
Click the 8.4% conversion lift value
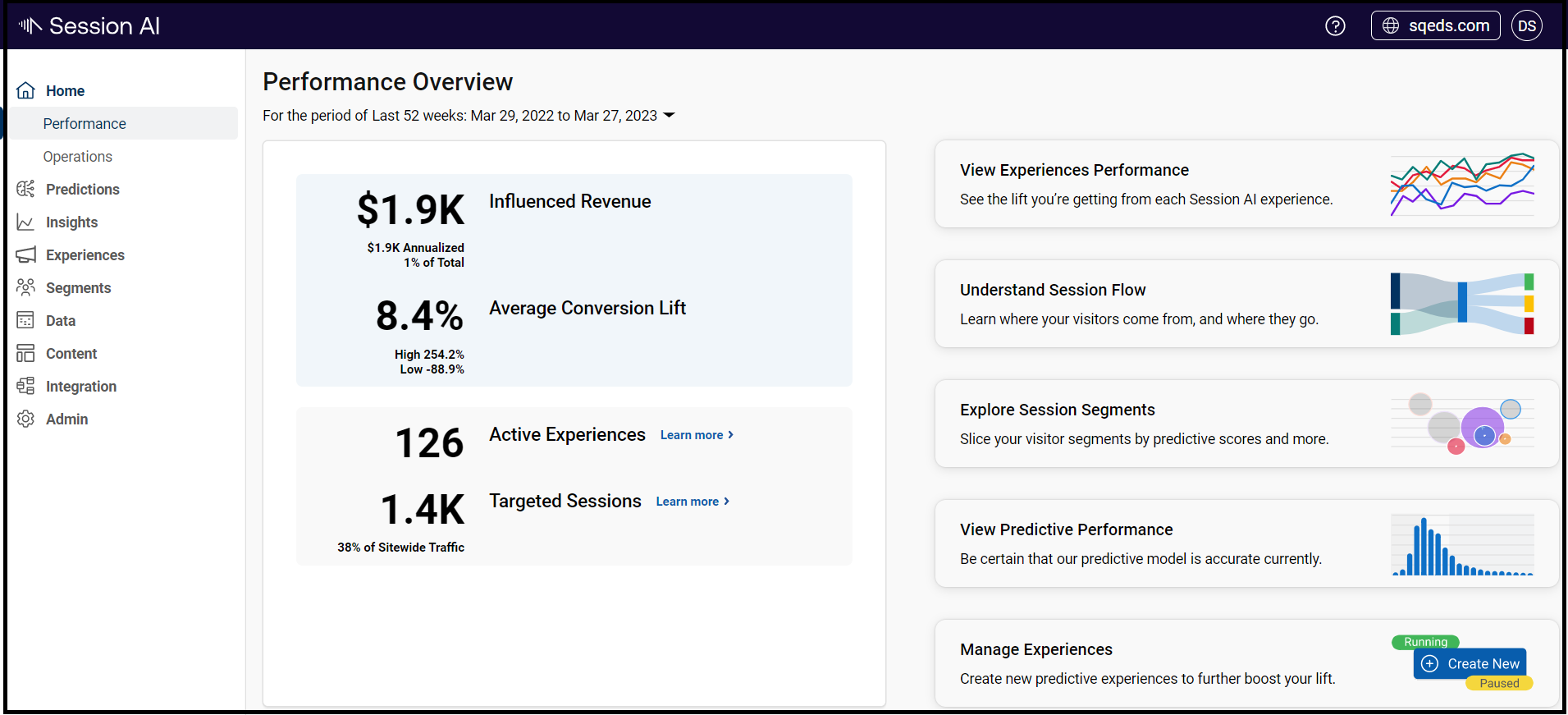[x=420, y=316]
